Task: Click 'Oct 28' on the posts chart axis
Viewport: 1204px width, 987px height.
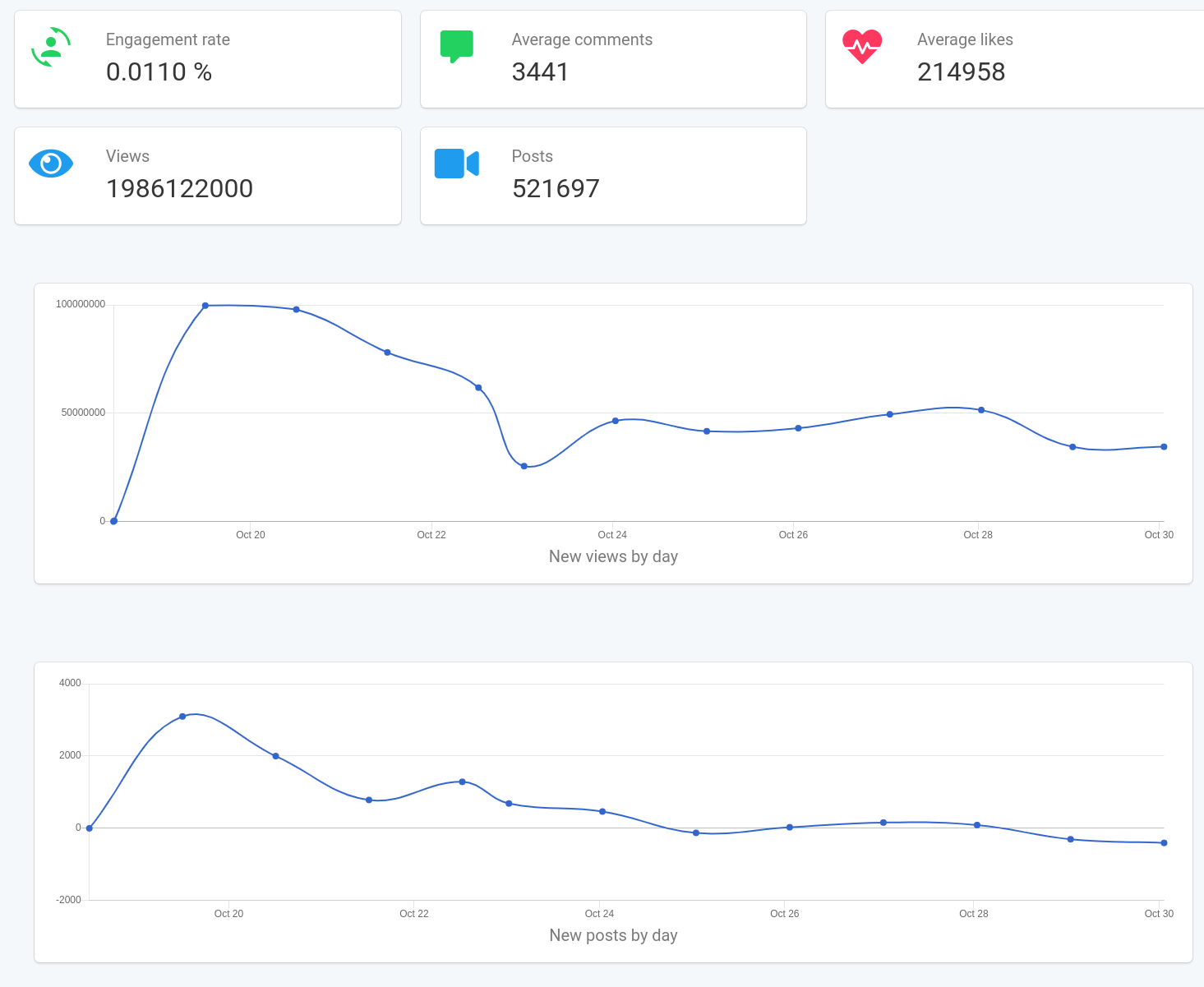Action: click(x=974, y=914)
